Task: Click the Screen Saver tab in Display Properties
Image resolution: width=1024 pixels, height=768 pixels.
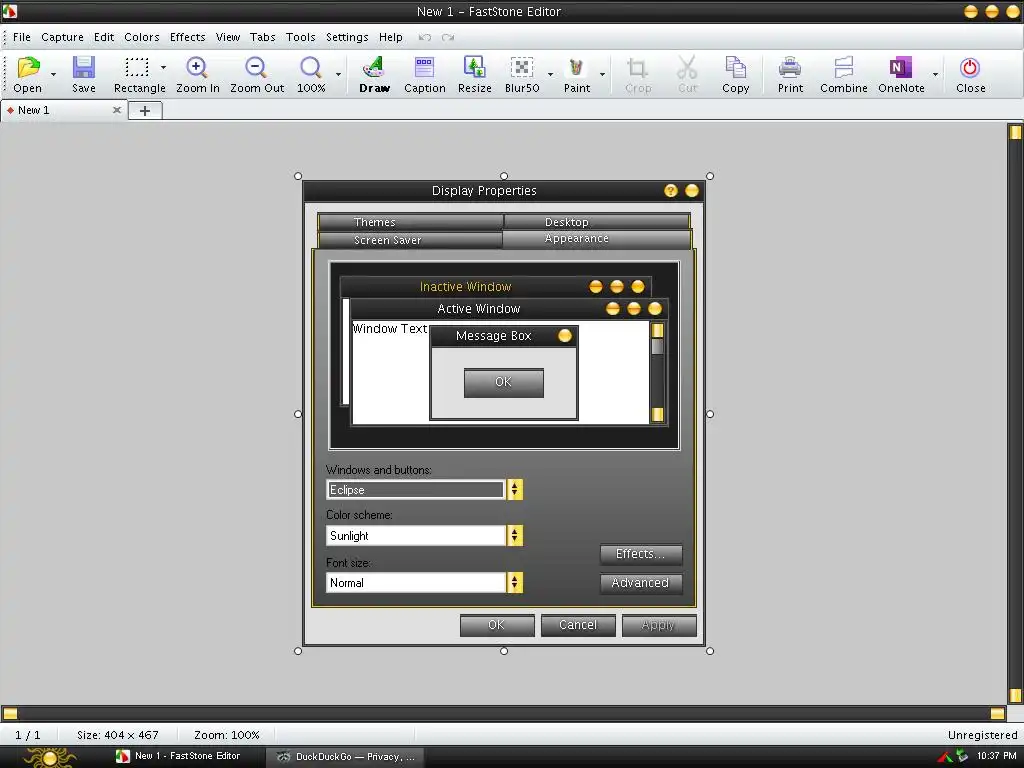Action: (411, 240)
